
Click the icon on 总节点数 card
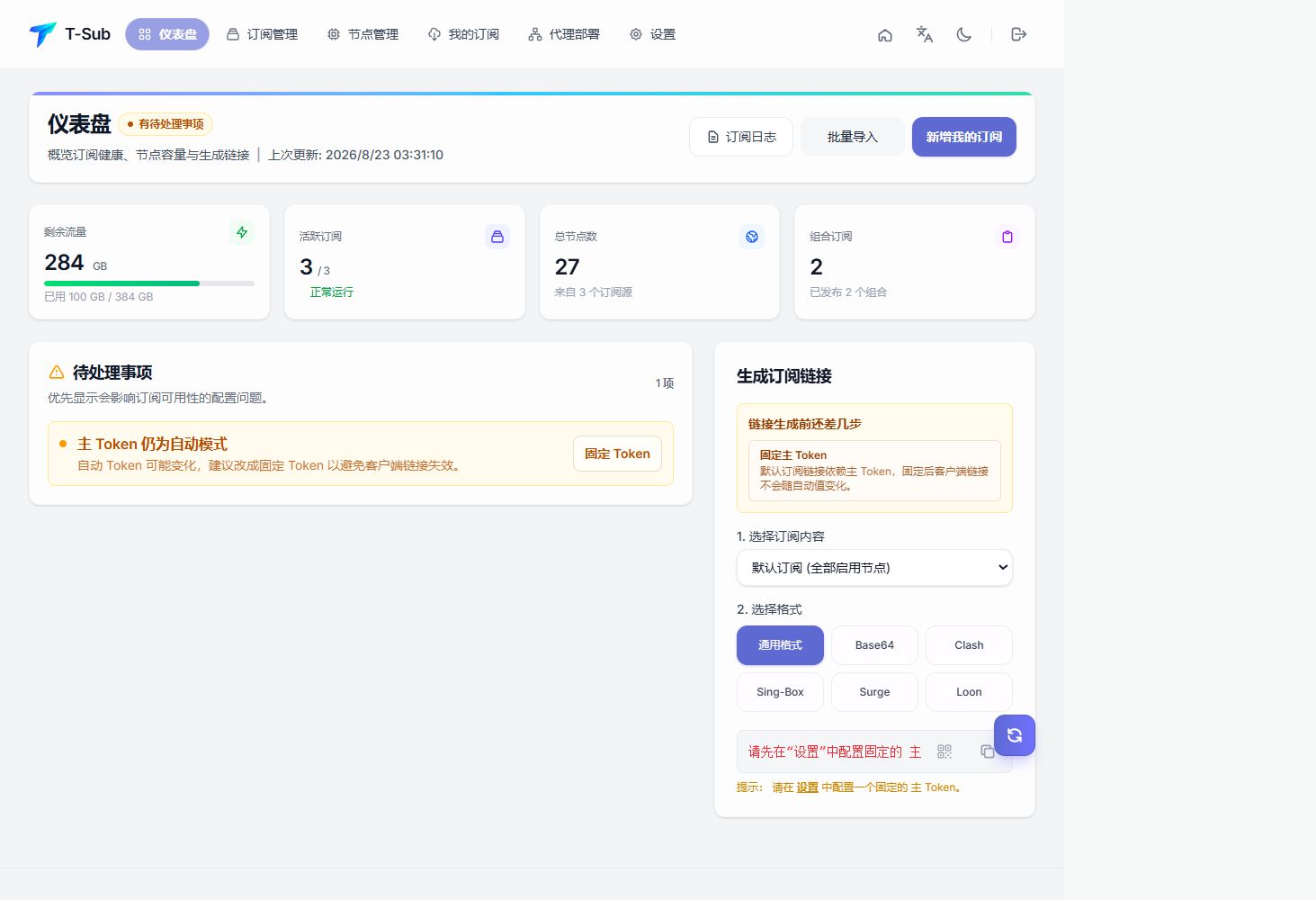pos(752,237)
